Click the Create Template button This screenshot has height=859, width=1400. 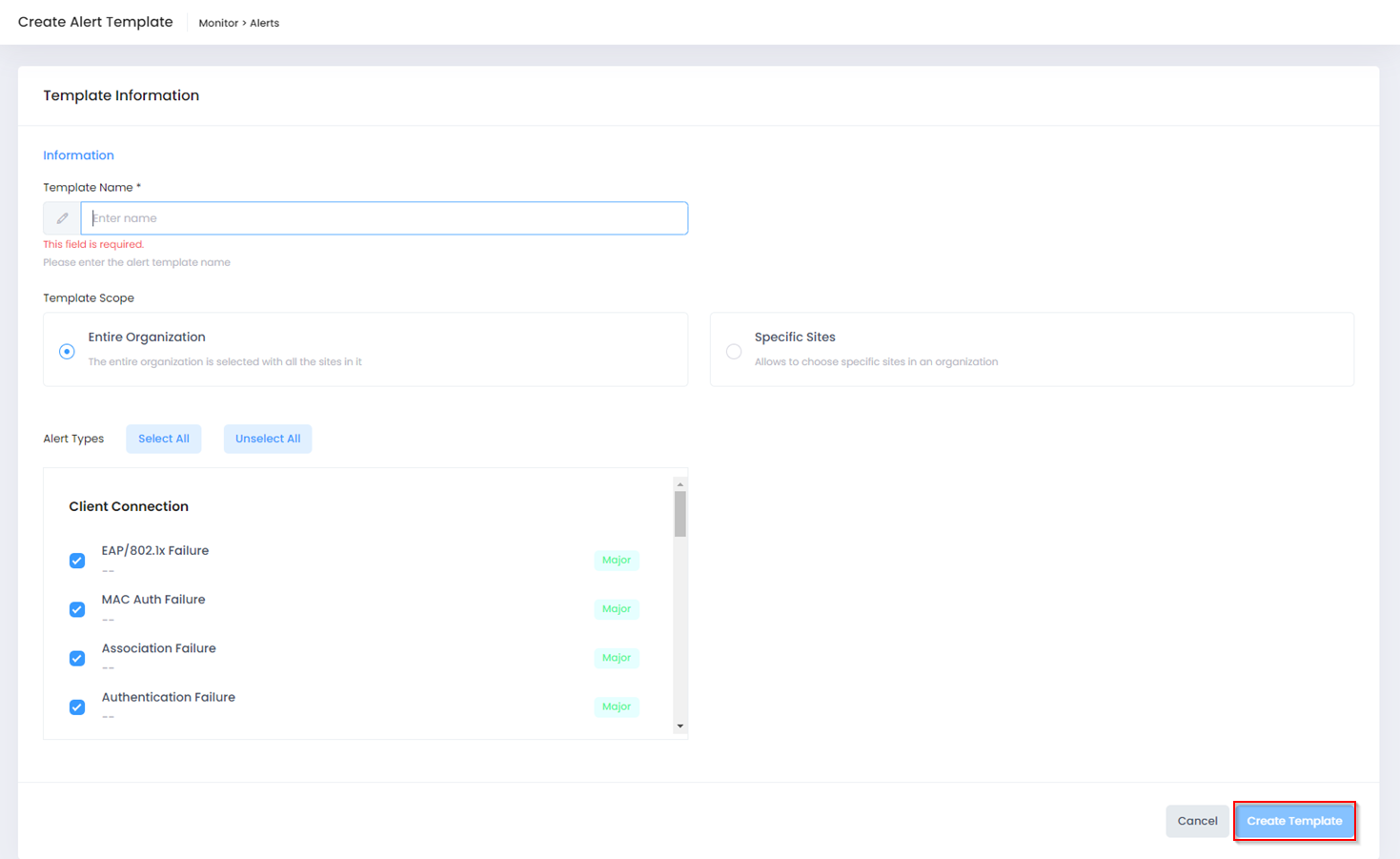coord(1294,821)
